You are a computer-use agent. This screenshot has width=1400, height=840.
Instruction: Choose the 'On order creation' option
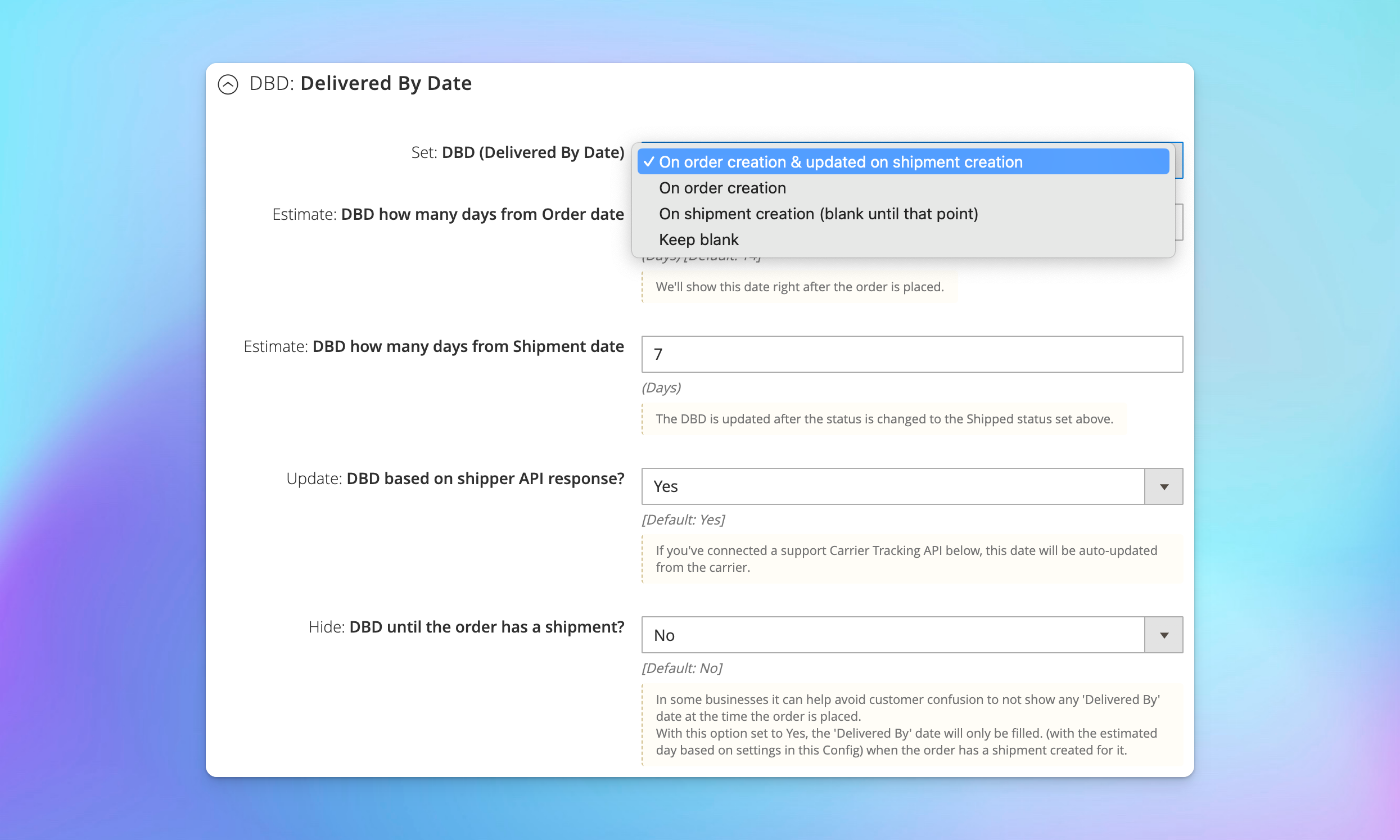903,188
